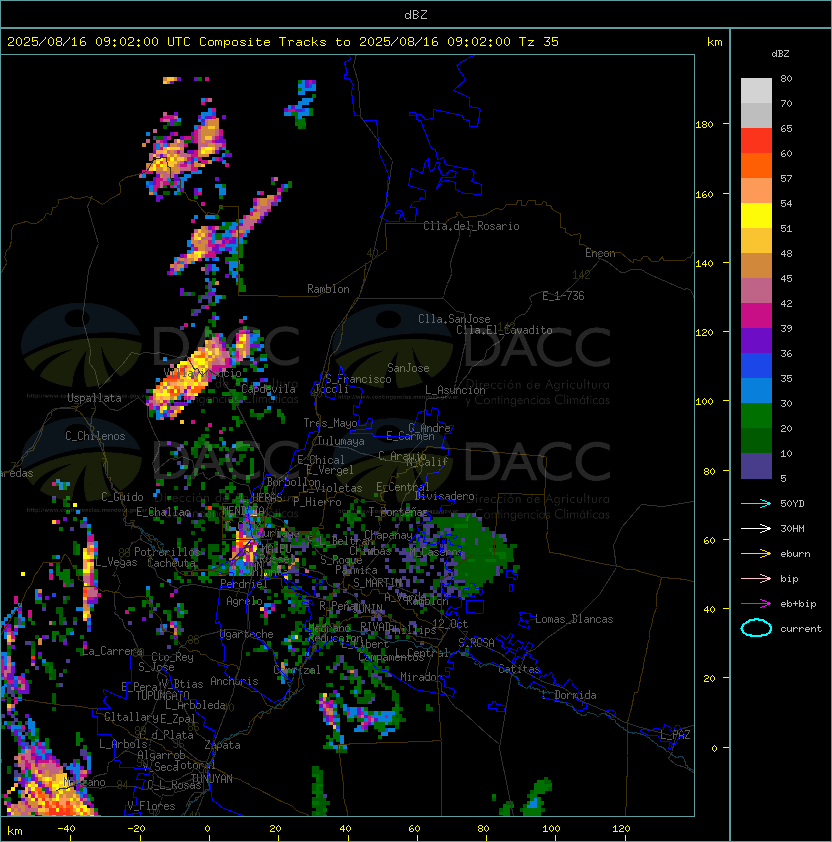Image resolution: width=832 pixels, height=842 pixels.
Task: Click the 'Lomas_Blancas' map label
Action: (x=574, y=619)
